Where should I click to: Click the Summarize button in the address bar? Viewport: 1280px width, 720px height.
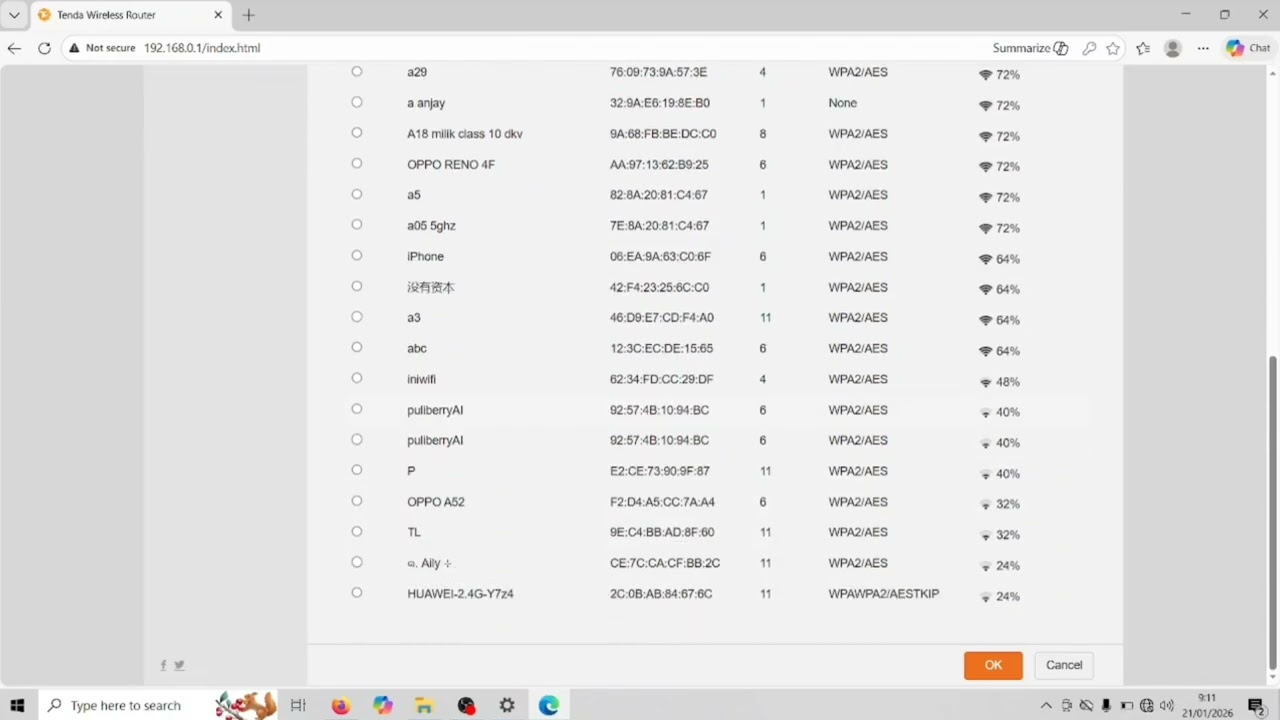1030,48
